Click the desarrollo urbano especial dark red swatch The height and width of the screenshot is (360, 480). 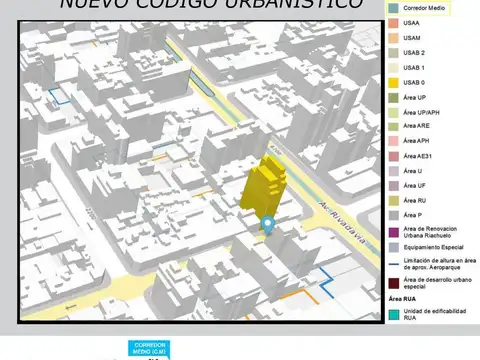394,283
